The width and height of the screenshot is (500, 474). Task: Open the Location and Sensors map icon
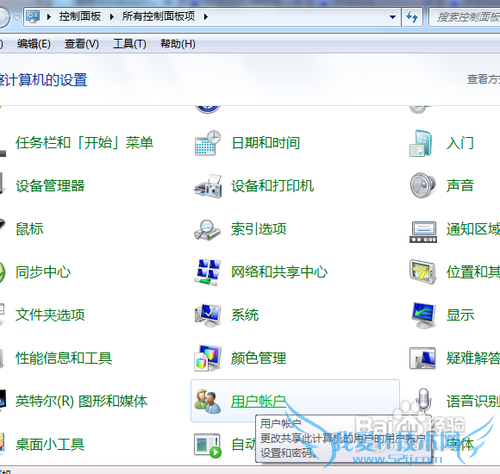tap(423, 272)
